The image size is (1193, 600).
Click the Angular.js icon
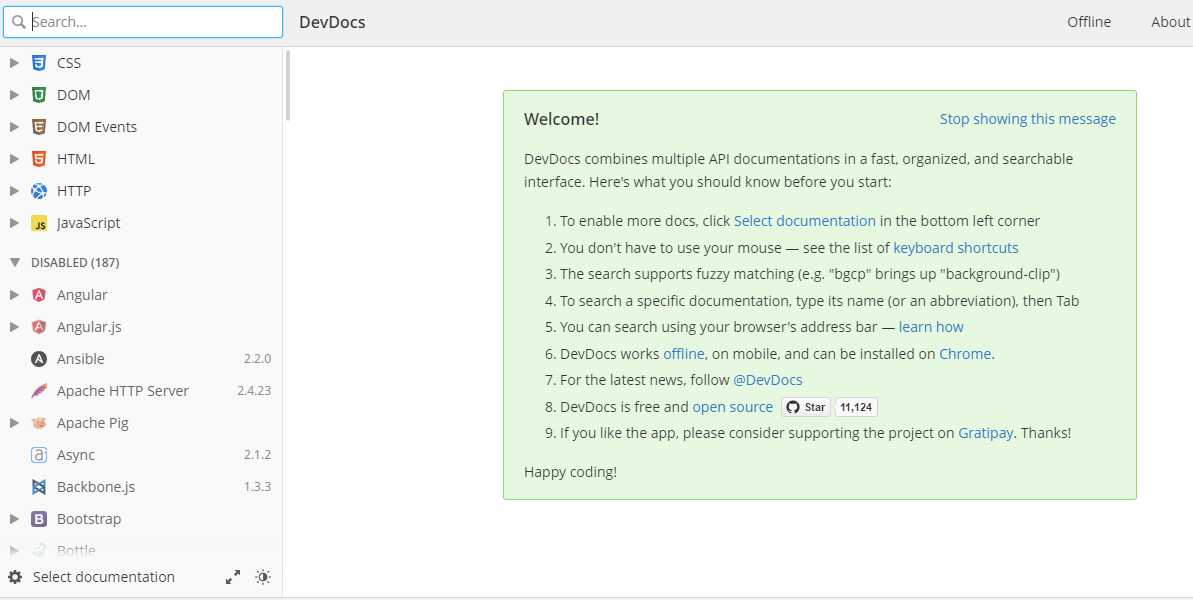(39, 327)
